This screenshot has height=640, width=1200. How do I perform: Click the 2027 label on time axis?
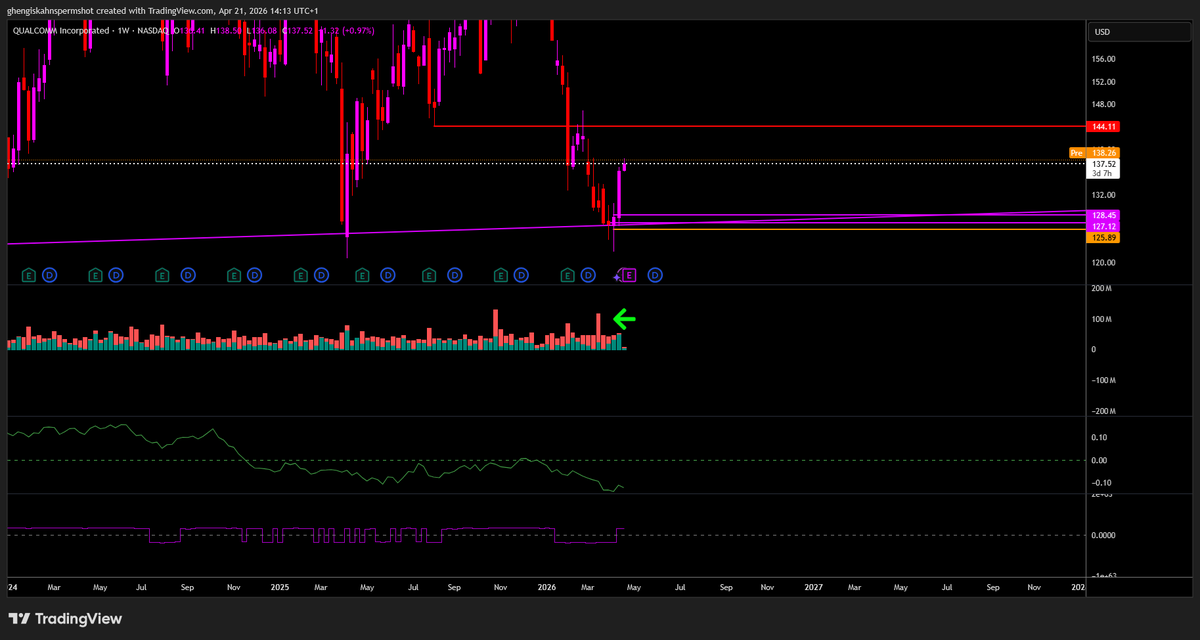813,590
